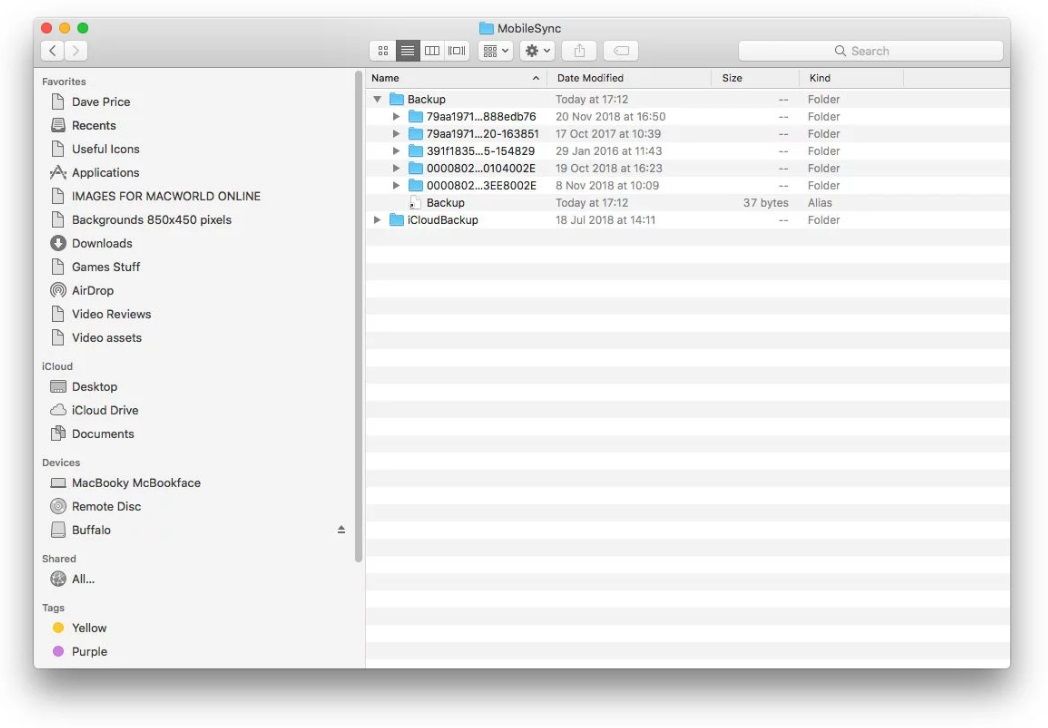
Task: Click the MobileSync title folder icon
Action: coord(487,28)
